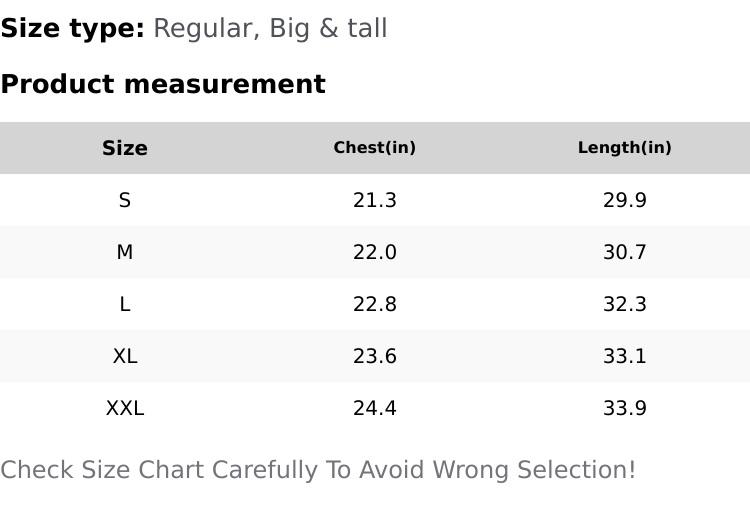The image size is (750, 506).
Task: Click the Length(in) column header
Action: pos(625,148)
